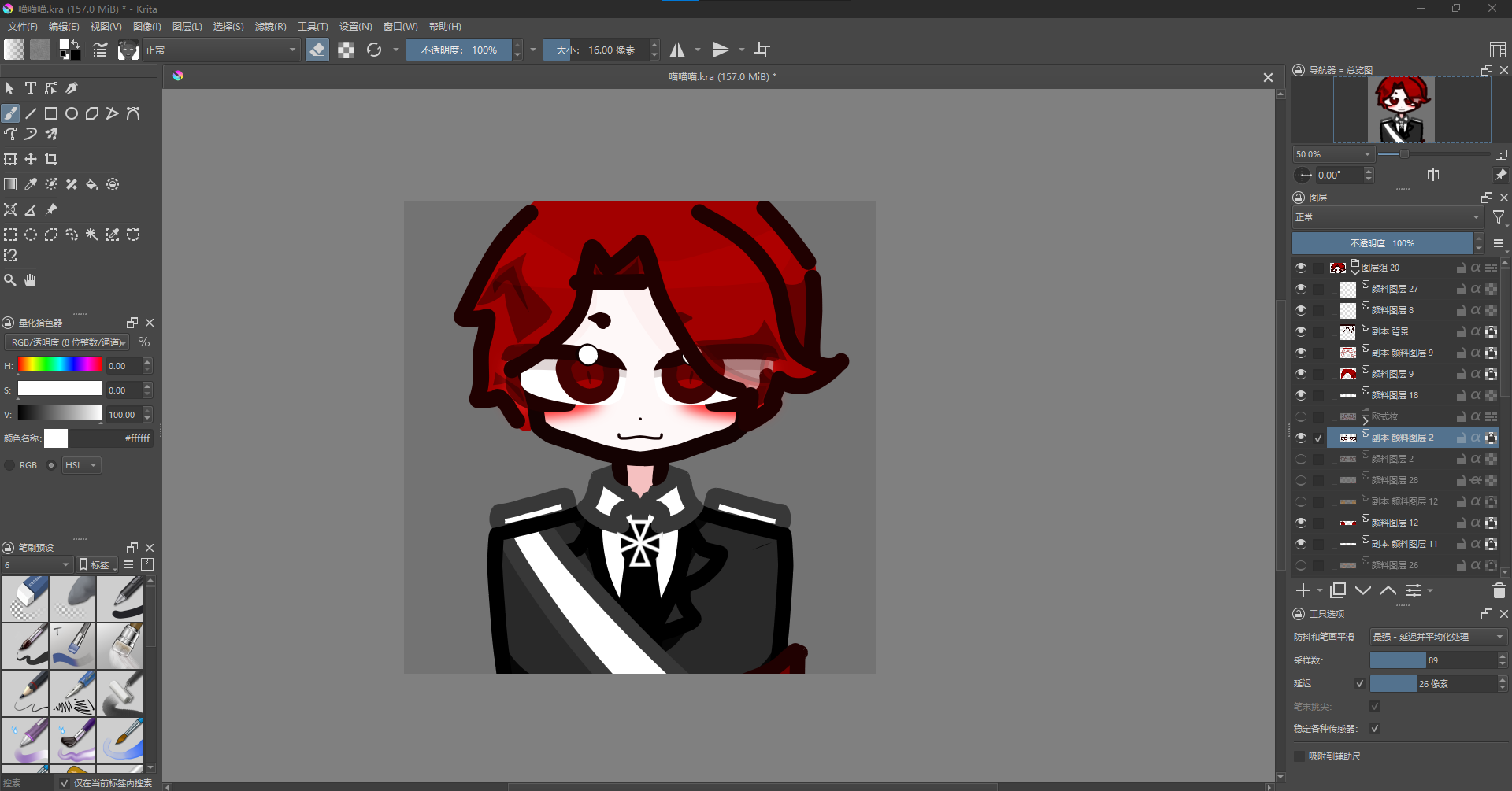This screenshot has width=1512, height=791.
Task: Open HSL color model dropdown
Action: coord(81,465)
